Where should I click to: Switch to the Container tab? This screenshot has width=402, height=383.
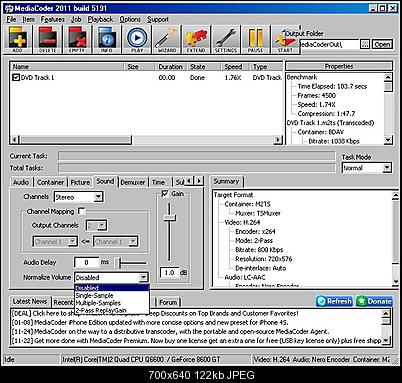point(50,182)
